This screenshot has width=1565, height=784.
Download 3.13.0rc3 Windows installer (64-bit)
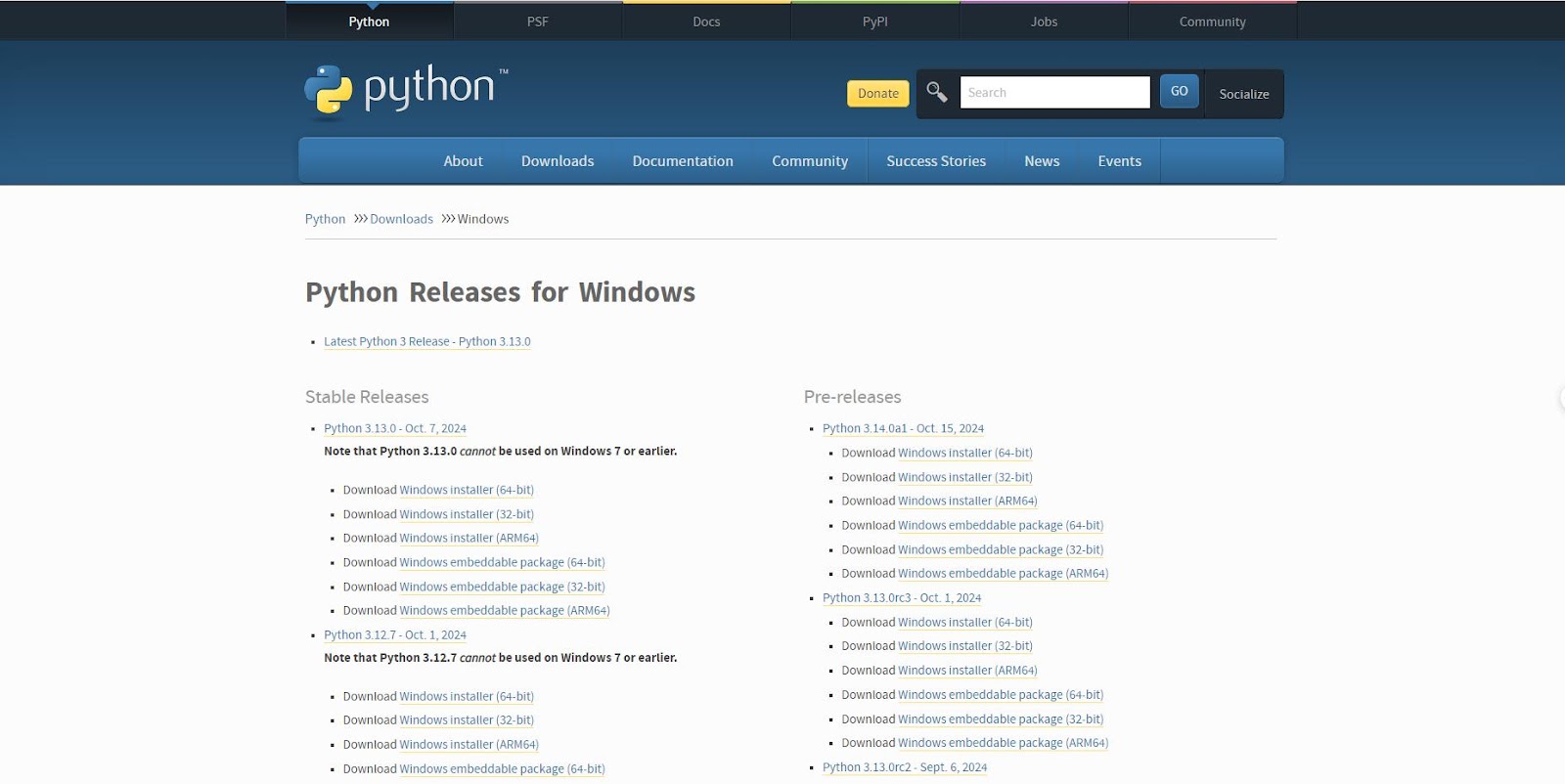pos(965,623)
